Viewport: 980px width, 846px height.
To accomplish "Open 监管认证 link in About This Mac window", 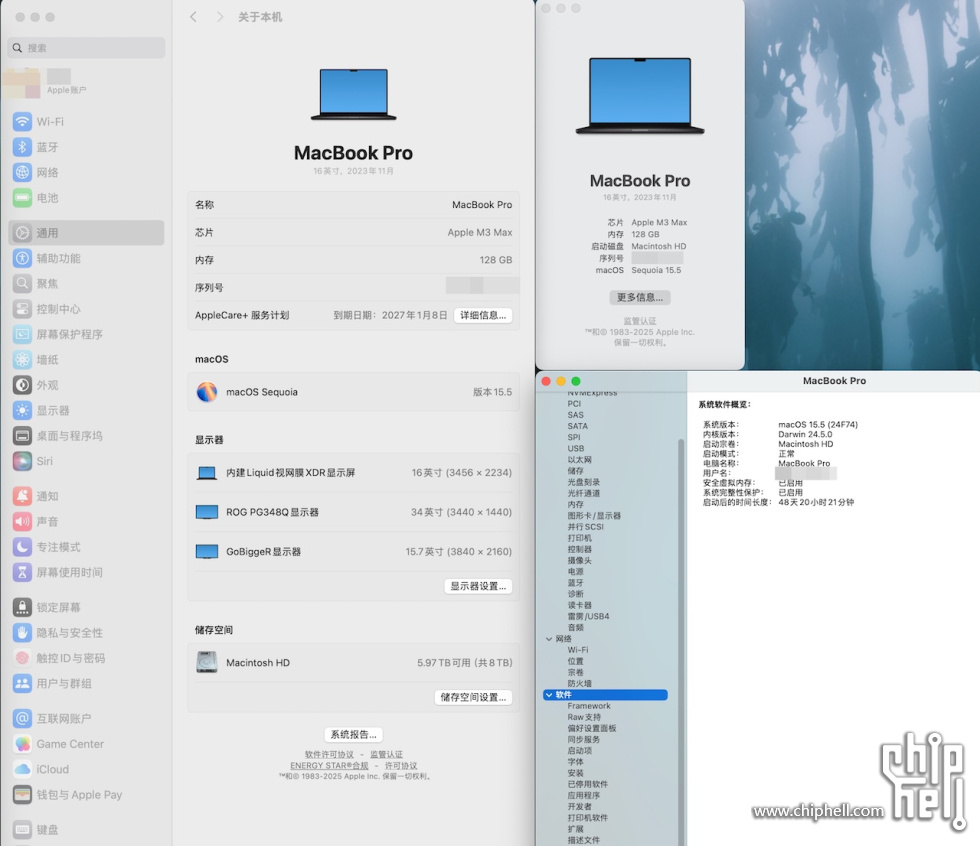I will [640, 321].
